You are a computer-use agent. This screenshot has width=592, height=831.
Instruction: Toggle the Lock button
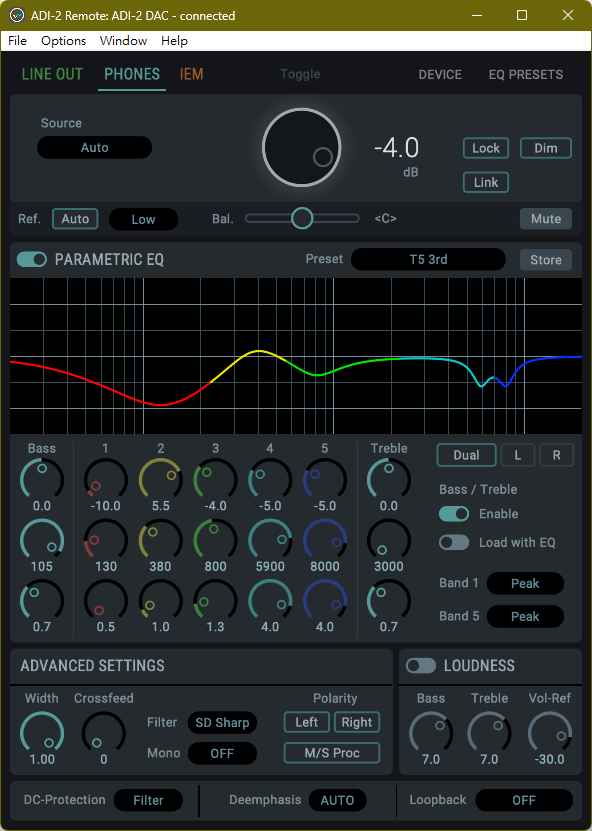pyautogui.click(x=486, y=148)
